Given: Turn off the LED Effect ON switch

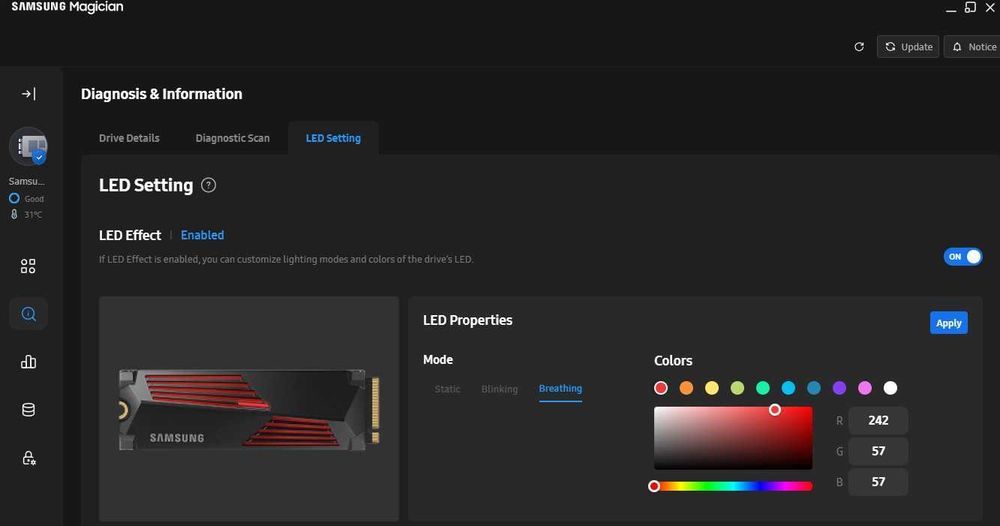Looking at the screenshot, I should [x=963, y=256].
